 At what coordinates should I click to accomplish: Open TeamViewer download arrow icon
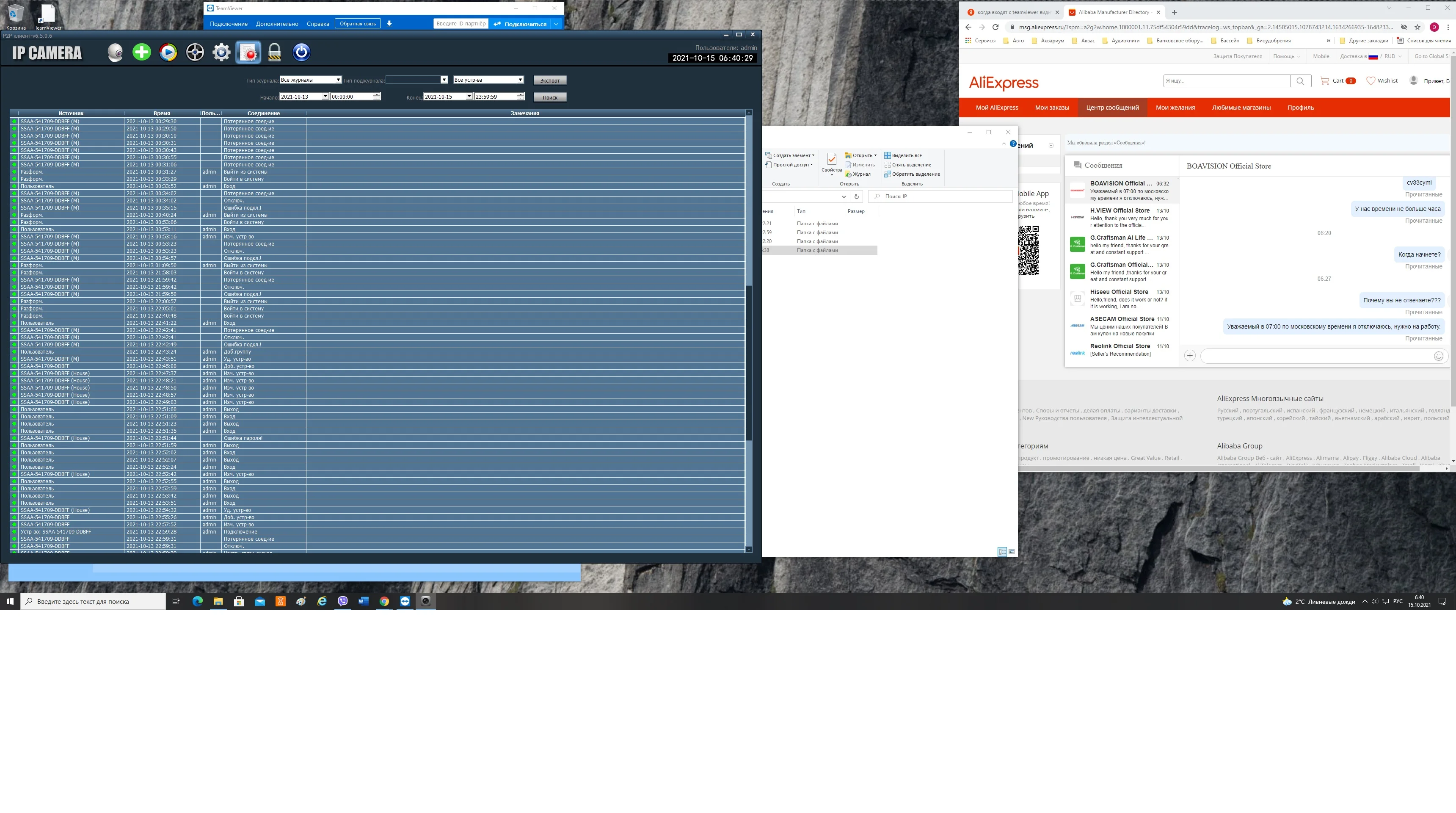[389, 24]
